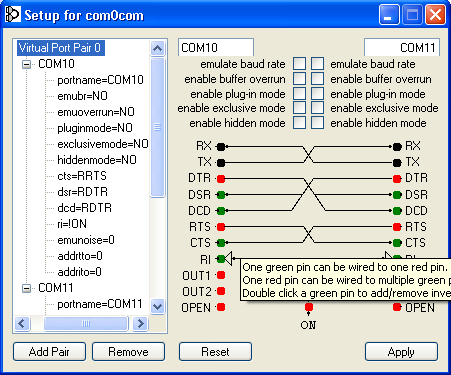
Task: Reset the port pair settings
Action: 215,352
